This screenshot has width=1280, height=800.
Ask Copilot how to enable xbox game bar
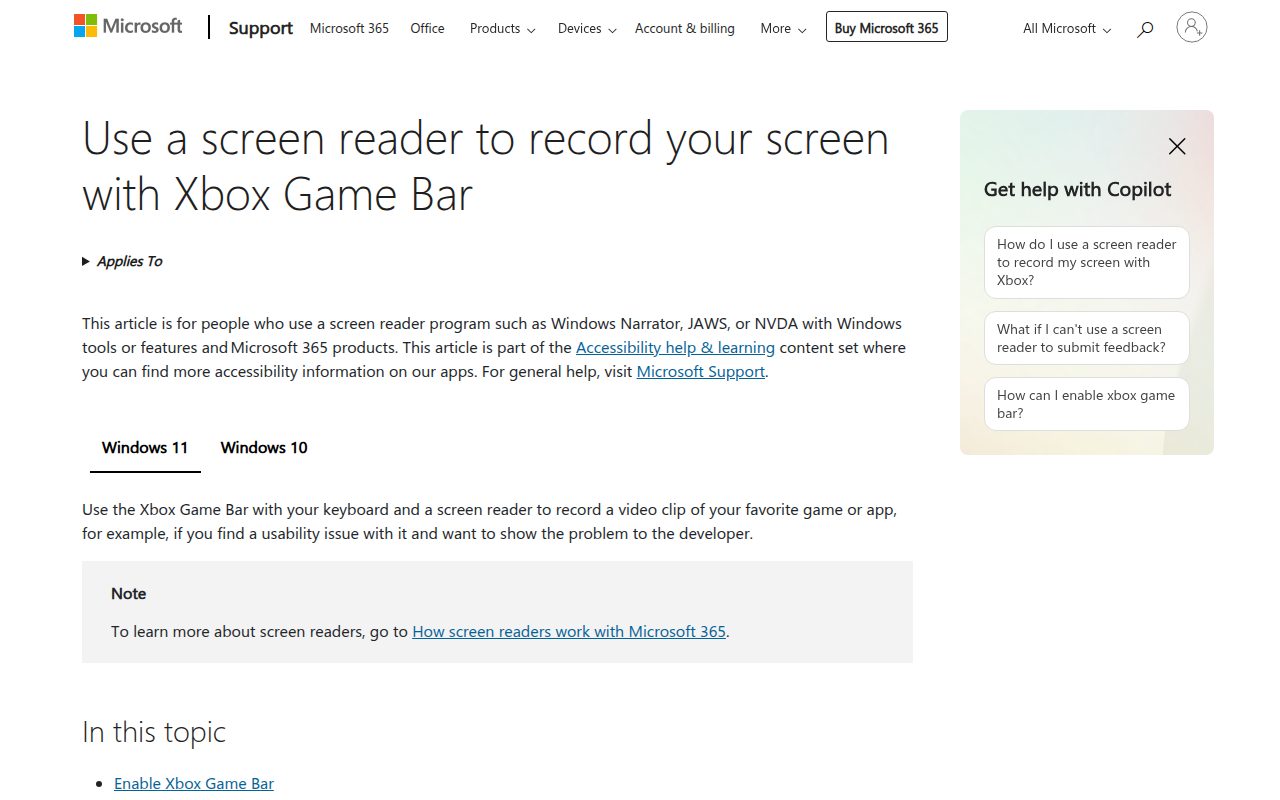pyautogui.click(x=1087, y=404)
